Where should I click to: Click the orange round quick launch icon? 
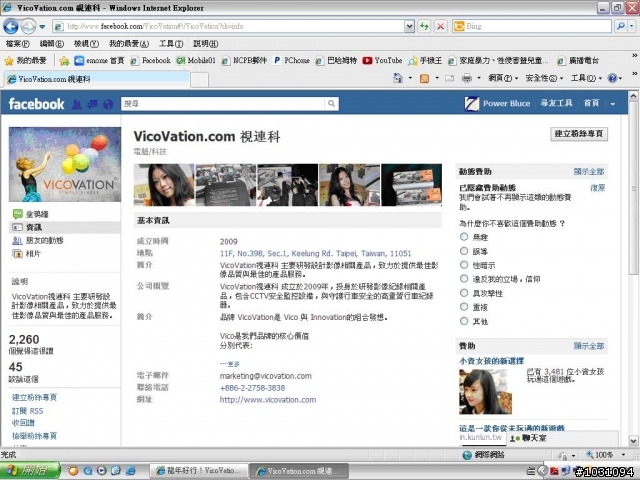tap(73, 471)
